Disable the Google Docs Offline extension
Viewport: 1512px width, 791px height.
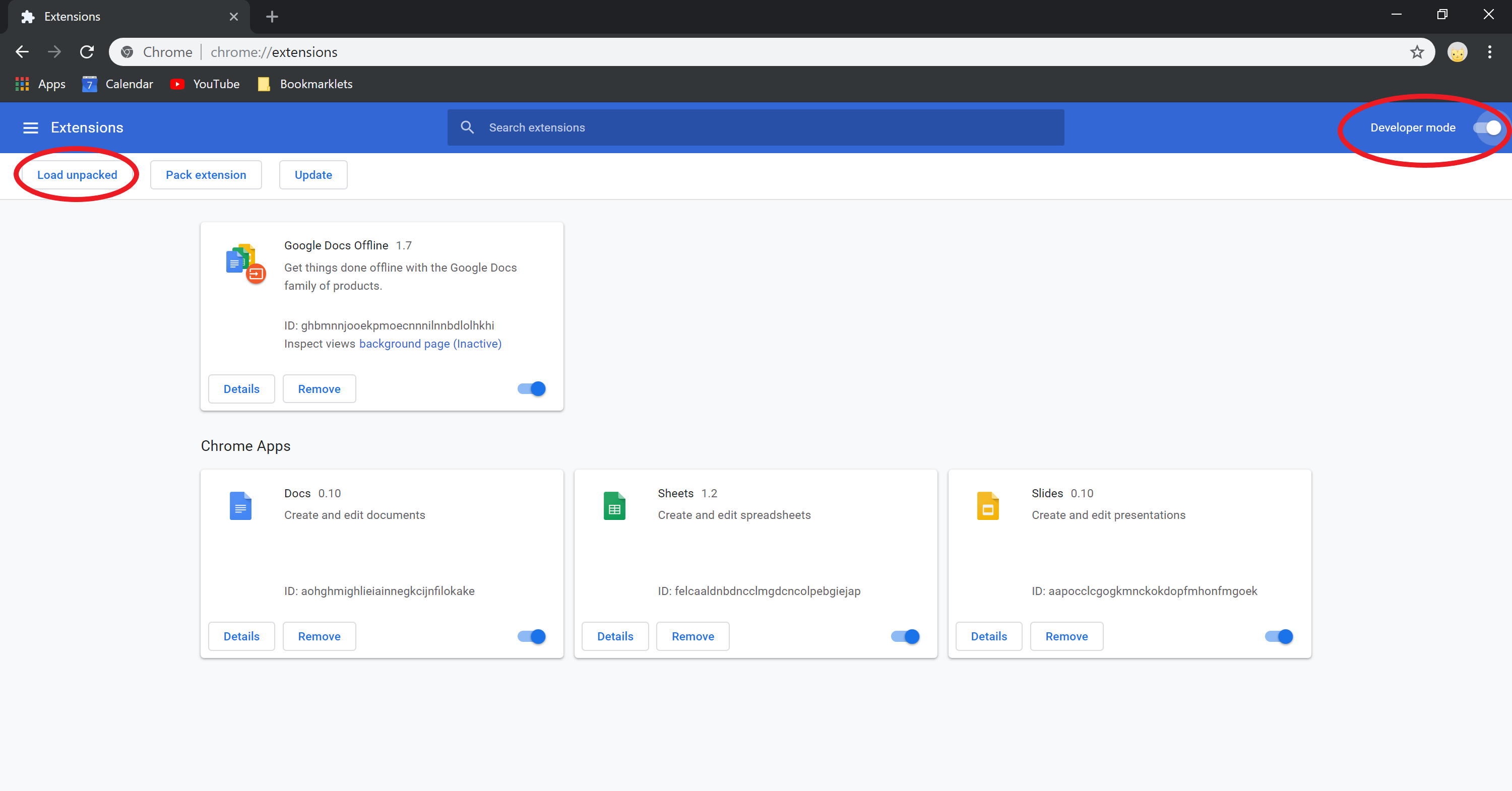(x=532, y=388)
